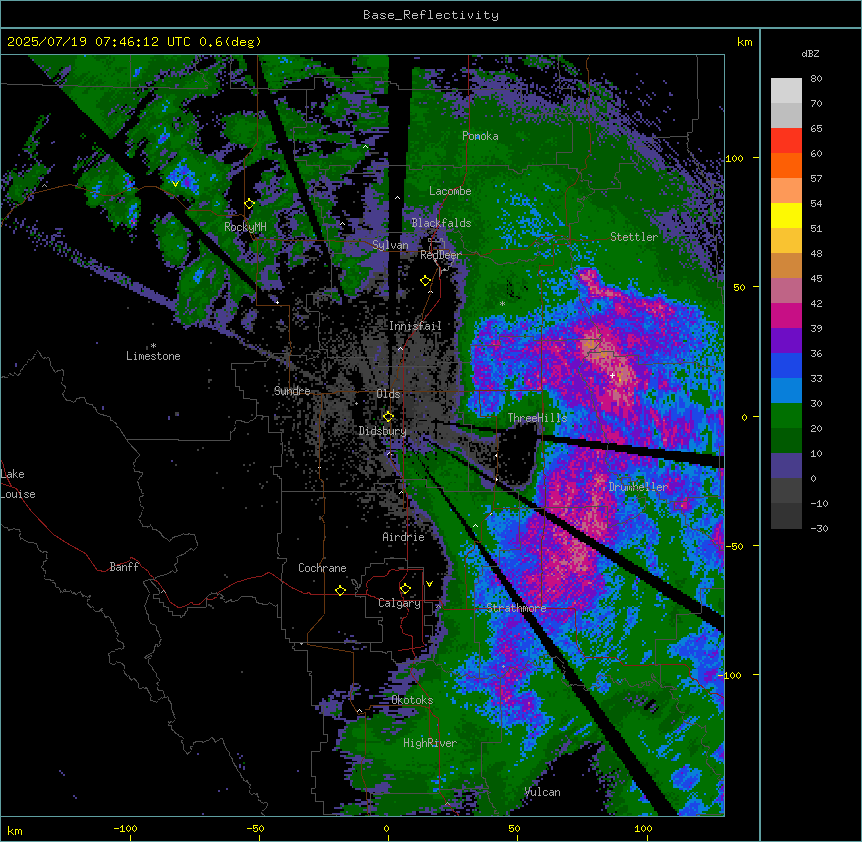862x842 pixels.
Task: Click the 80 value in the dBZ legend
Action: [816, 79]
